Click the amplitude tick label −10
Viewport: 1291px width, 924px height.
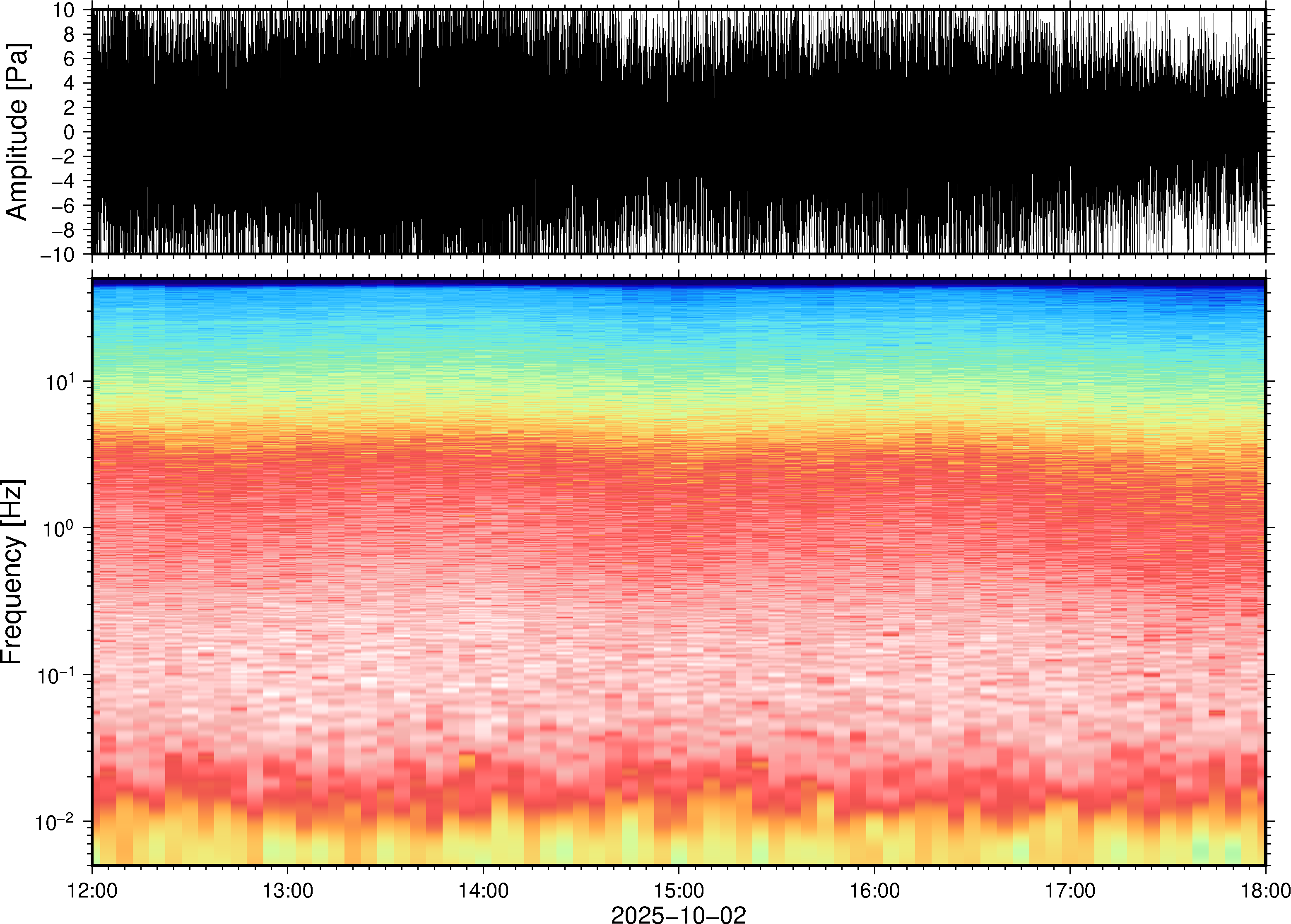tap(58, 254)
